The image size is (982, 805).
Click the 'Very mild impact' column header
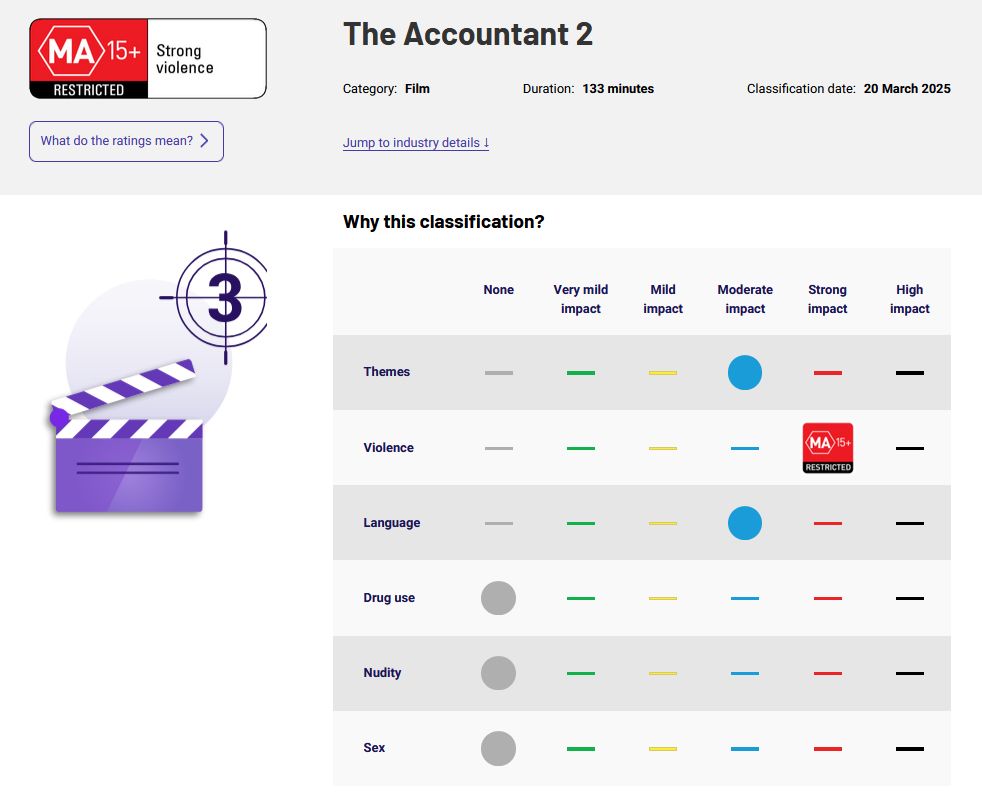pyautogui.click(x=581, y=299)
